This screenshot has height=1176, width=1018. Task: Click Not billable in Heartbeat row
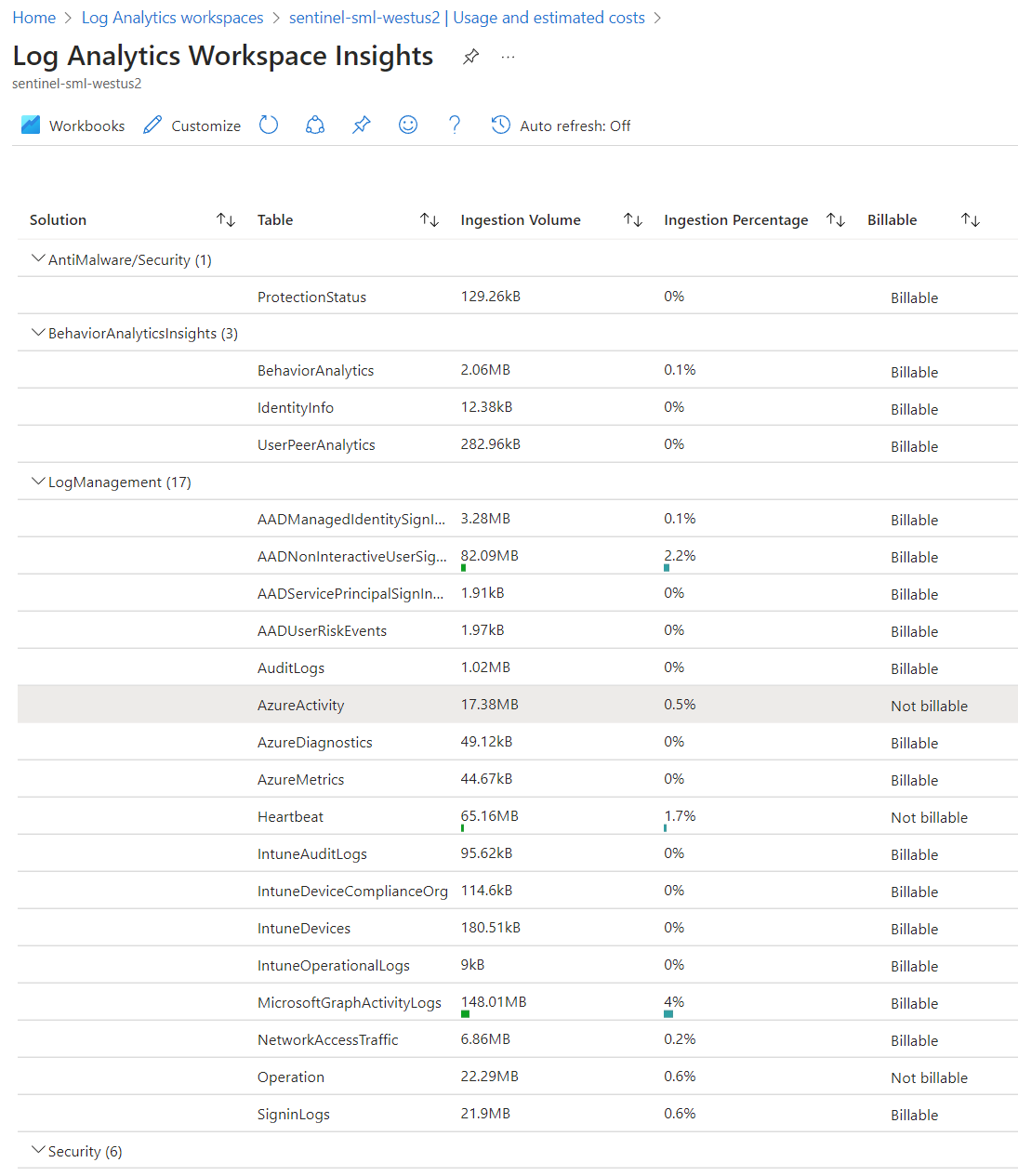point(930,818)
